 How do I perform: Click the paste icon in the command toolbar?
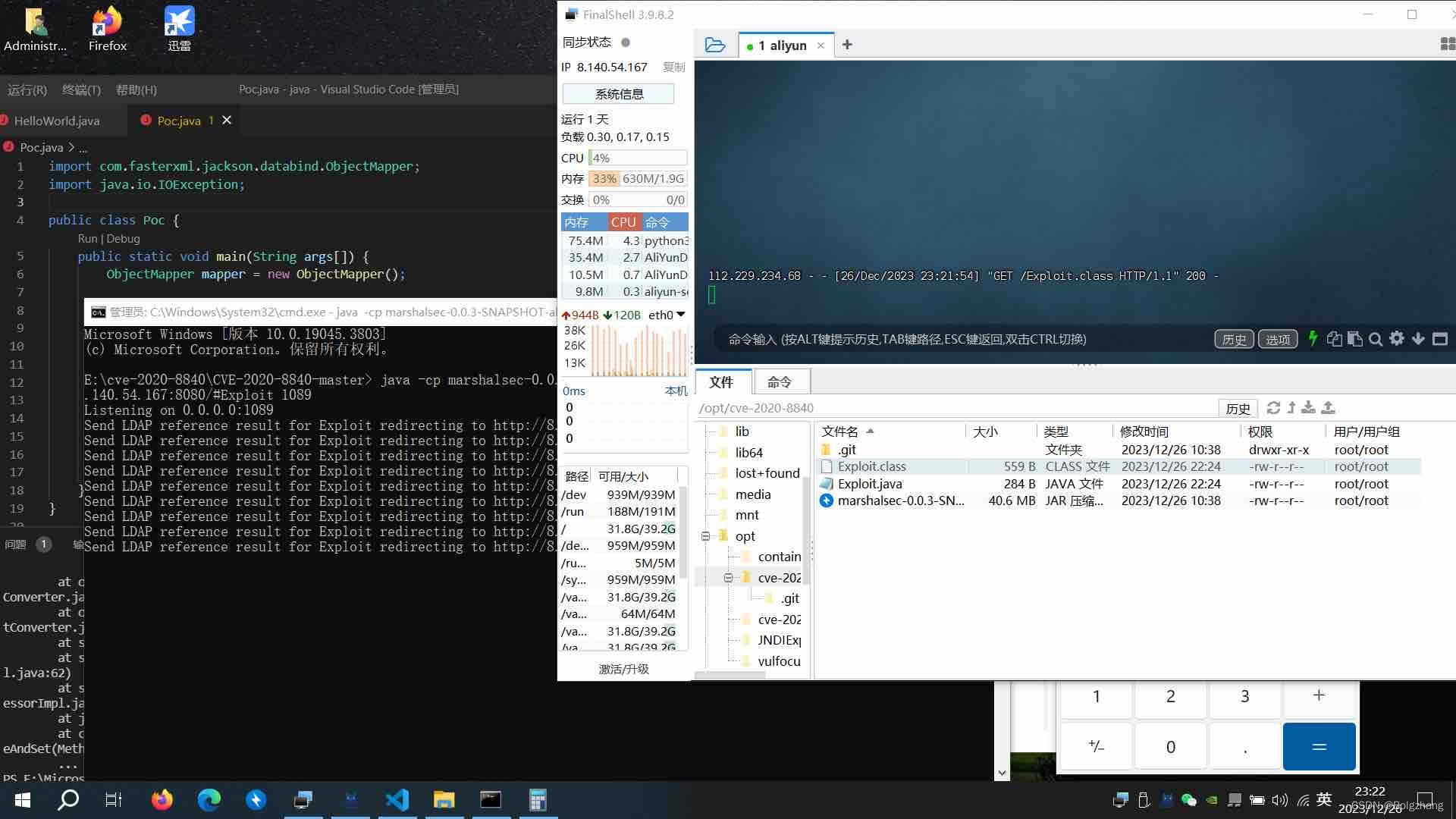click(x=1354, y=339)
